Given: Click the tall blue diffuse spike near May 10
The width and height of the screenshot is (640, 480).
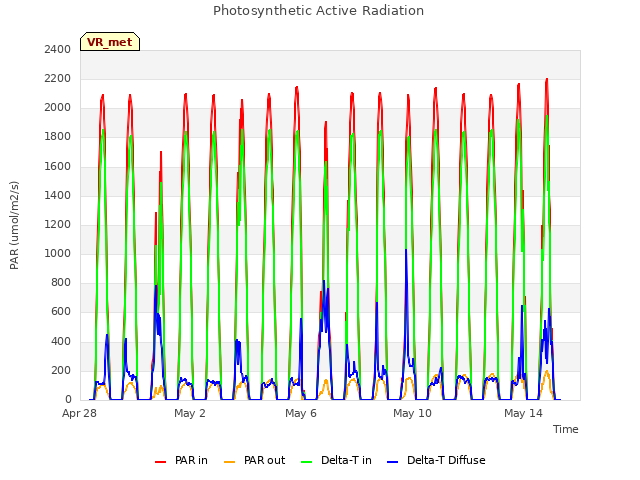Looking at the screenshot, I should [406, 250].
